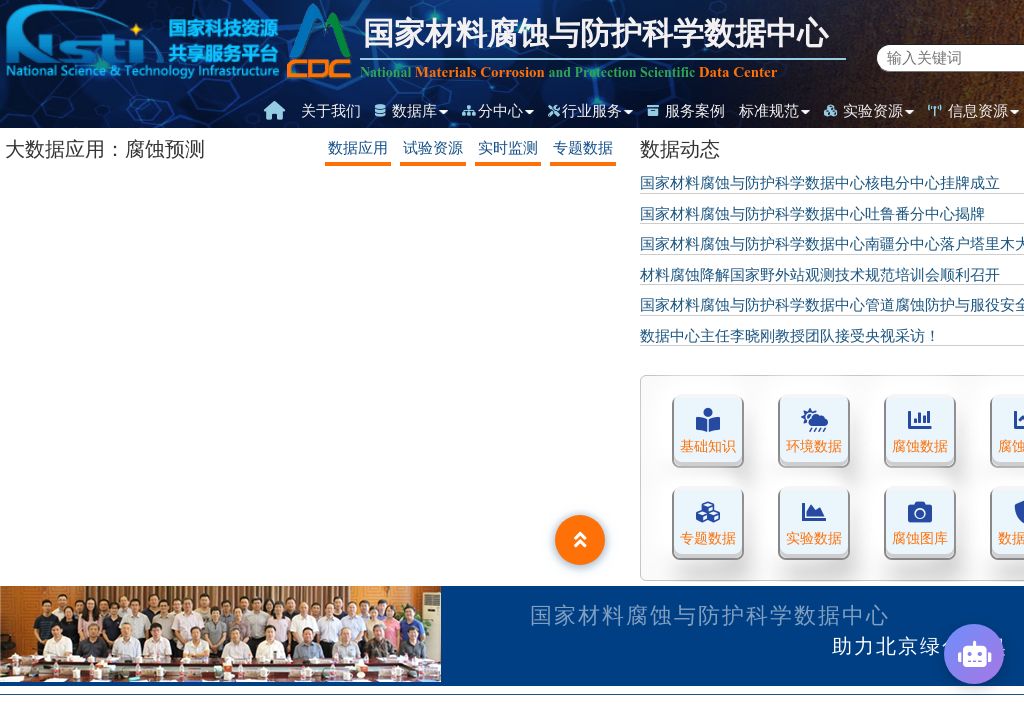1024x704 pixels.
Task: Click the home icon in navigation bar
Action: 274,111
